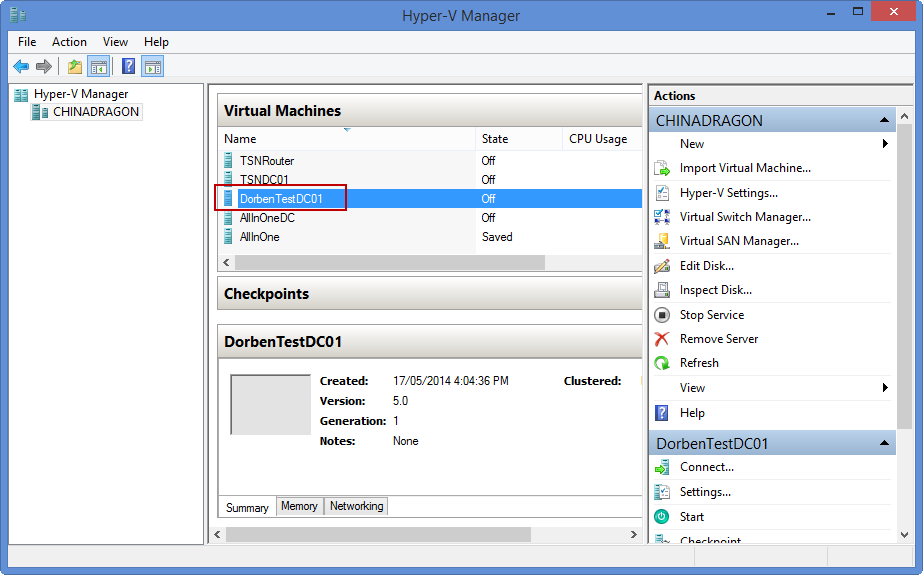The height and width of the screenshot is (575, 923).
Task: Open the File menu
Action: (x=27, y=42)
